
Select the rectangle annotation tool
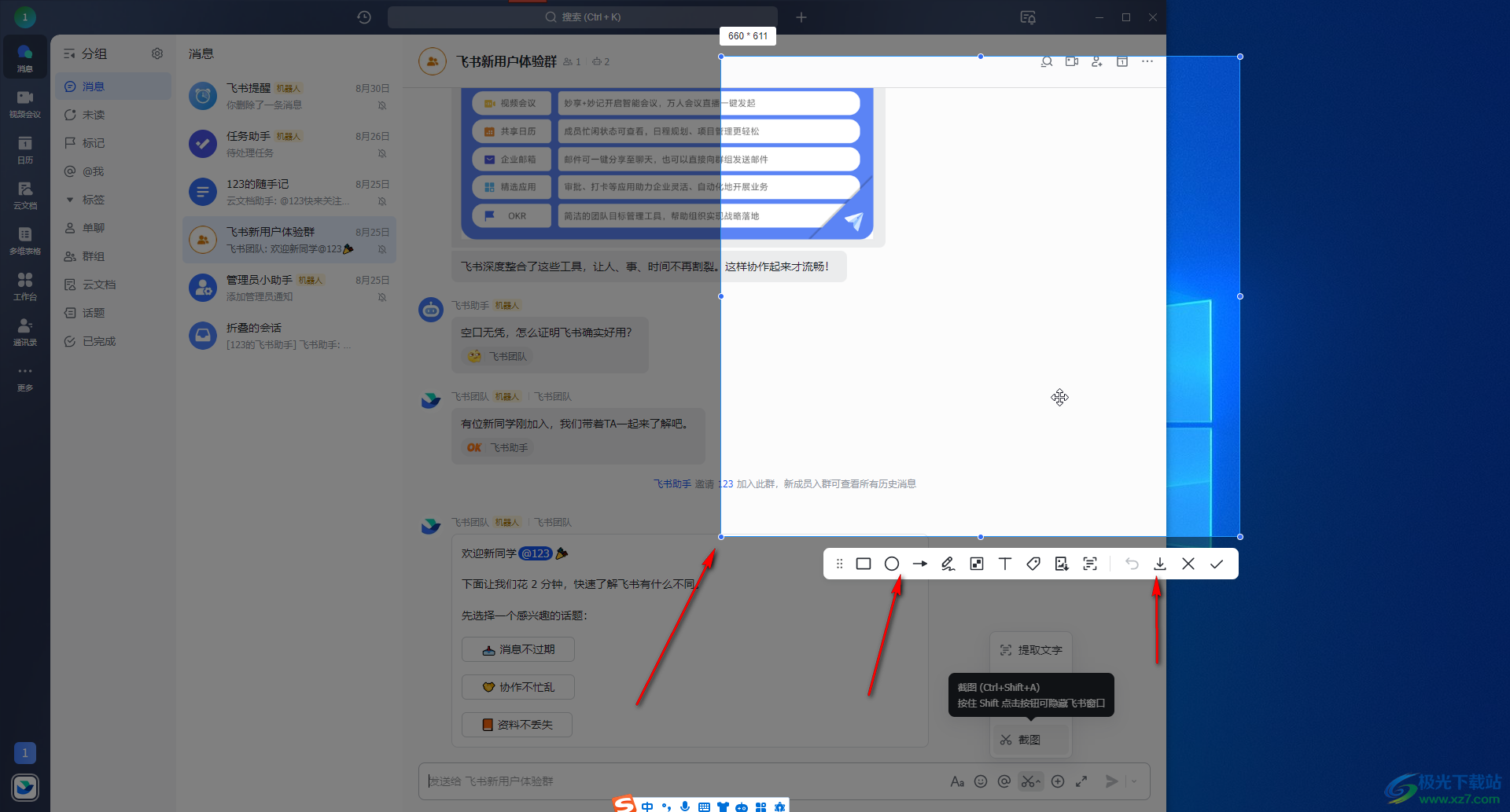[864, 564]
